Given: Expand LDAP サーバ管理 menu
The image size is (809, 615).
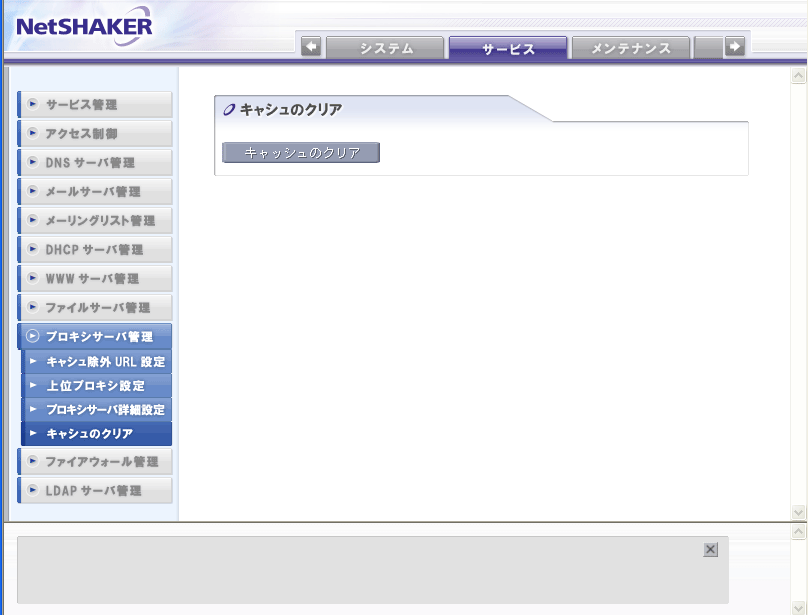Looking at the screenshot, I should [x=95, y=490].
